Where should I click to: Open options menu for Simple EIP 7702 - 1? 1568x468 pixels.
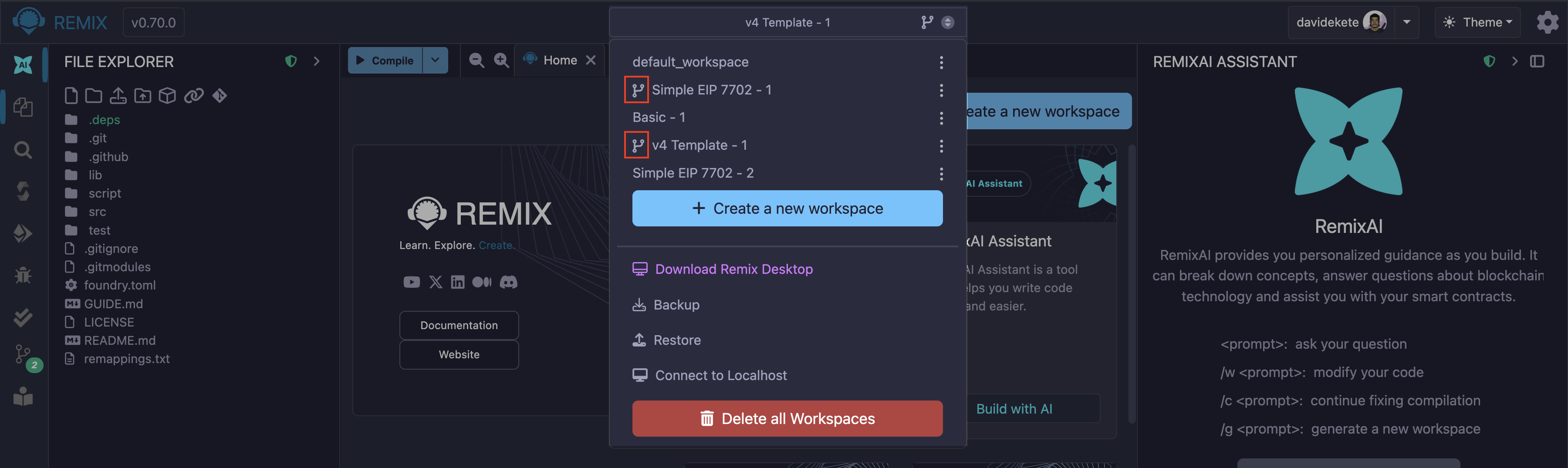[x=941, y=90]
